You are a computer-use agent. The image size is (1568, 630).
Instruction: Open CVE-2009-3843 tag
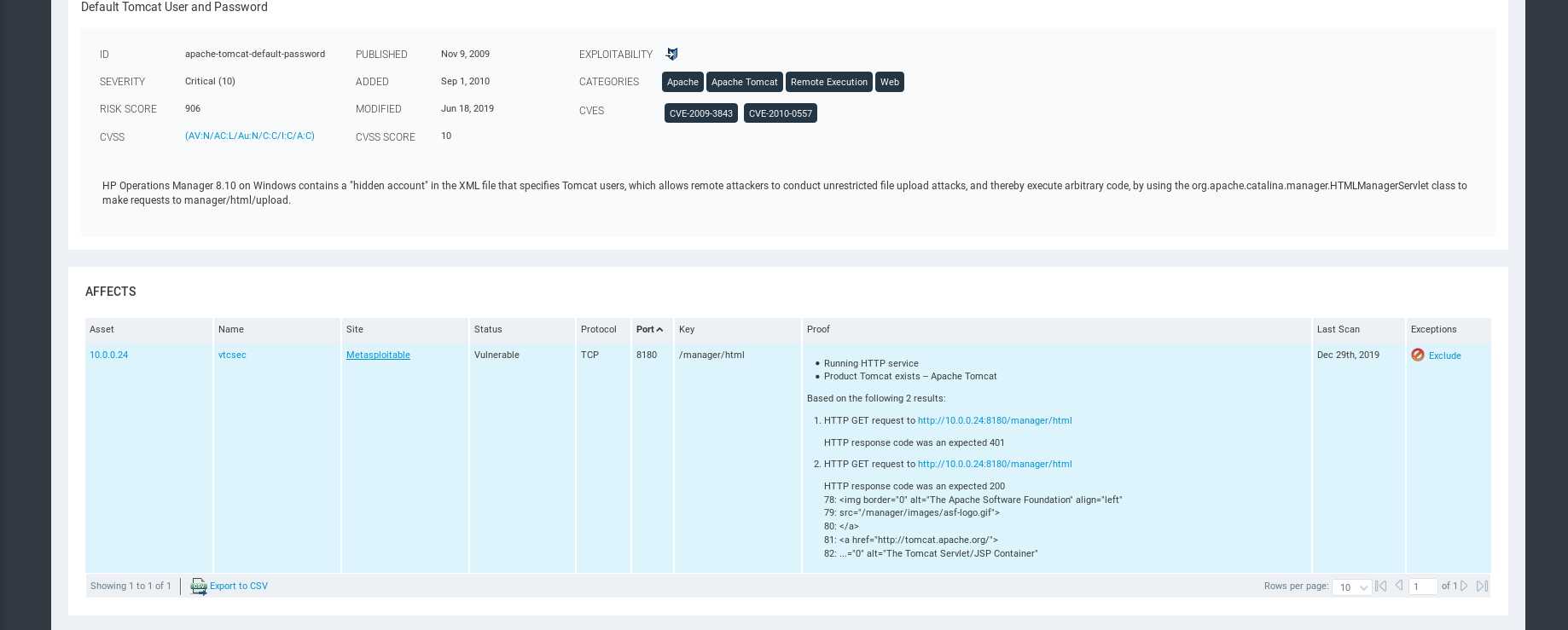(x=701, y=113)
